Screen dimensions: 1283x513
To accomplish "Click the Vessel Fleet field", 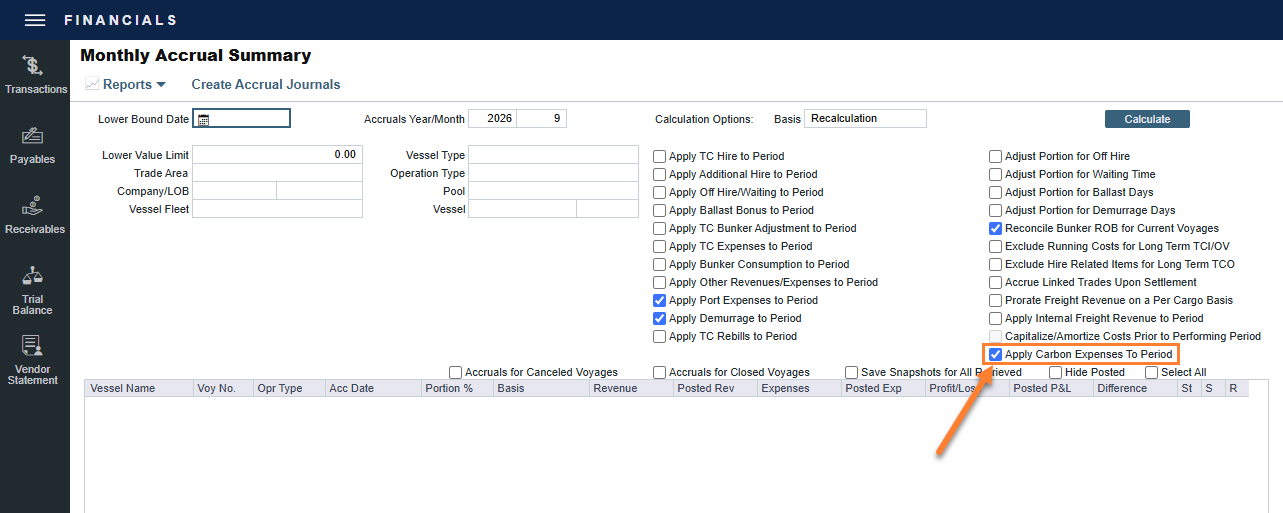I will [277, 209].
